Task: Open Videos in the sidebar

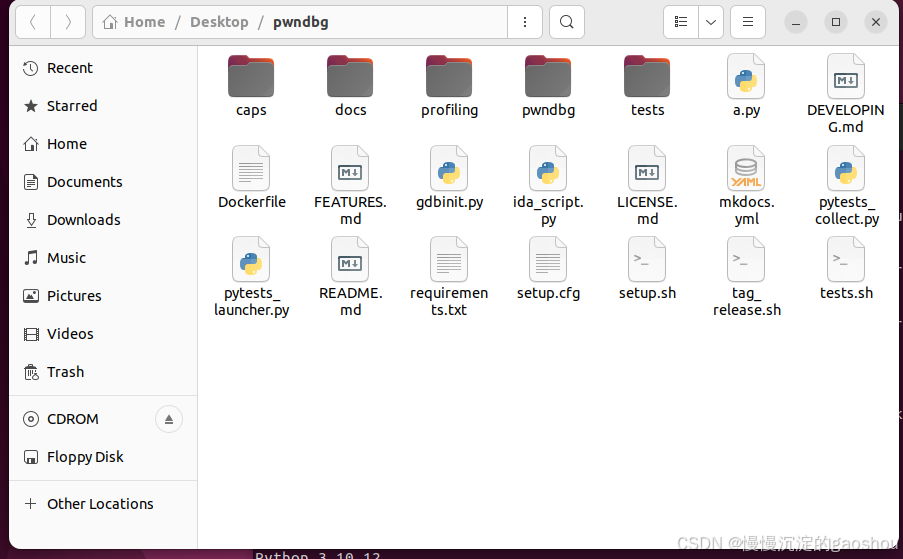Action: (104, 334)
